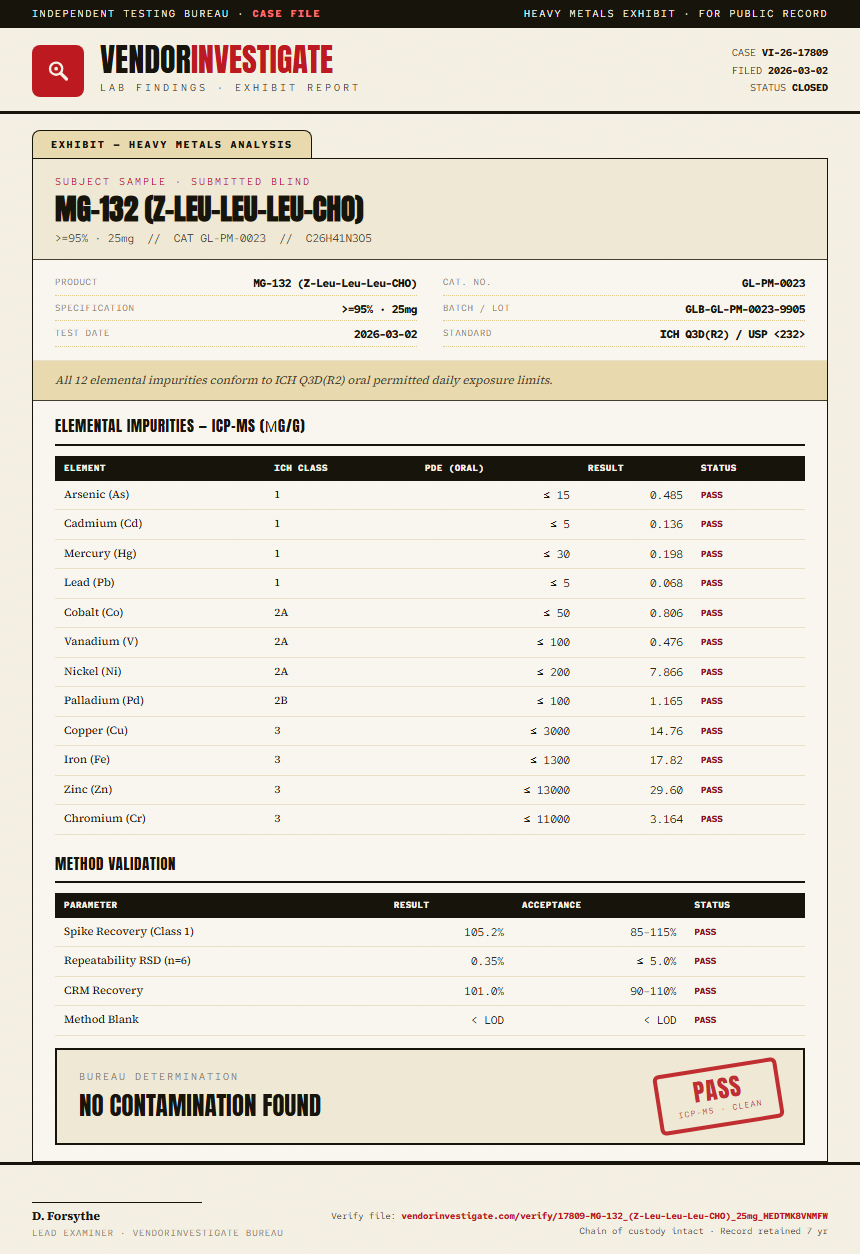
Task: Select the Exhibit – Heavy Metals Analysis tab
Action: [172, 144]
